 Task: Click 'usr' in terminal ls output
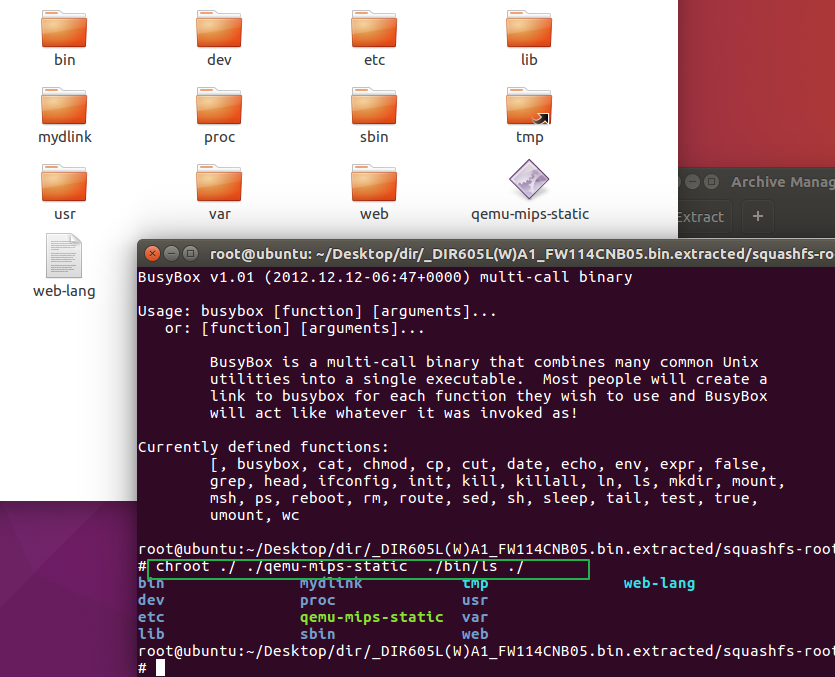pos(475,600)
